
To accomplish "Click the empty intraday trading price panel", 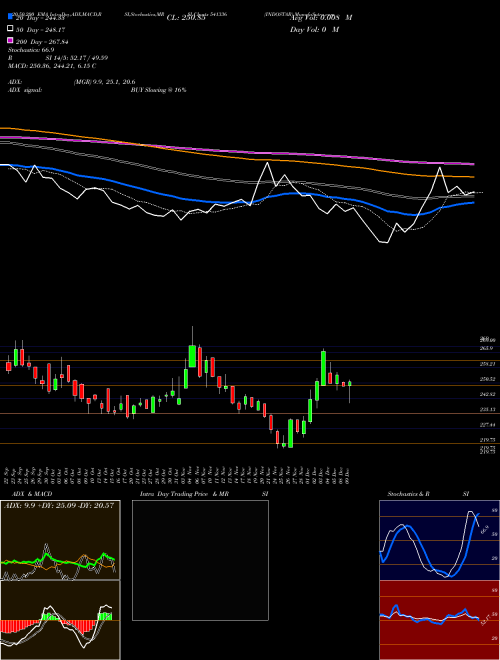I will pos(200,560).
